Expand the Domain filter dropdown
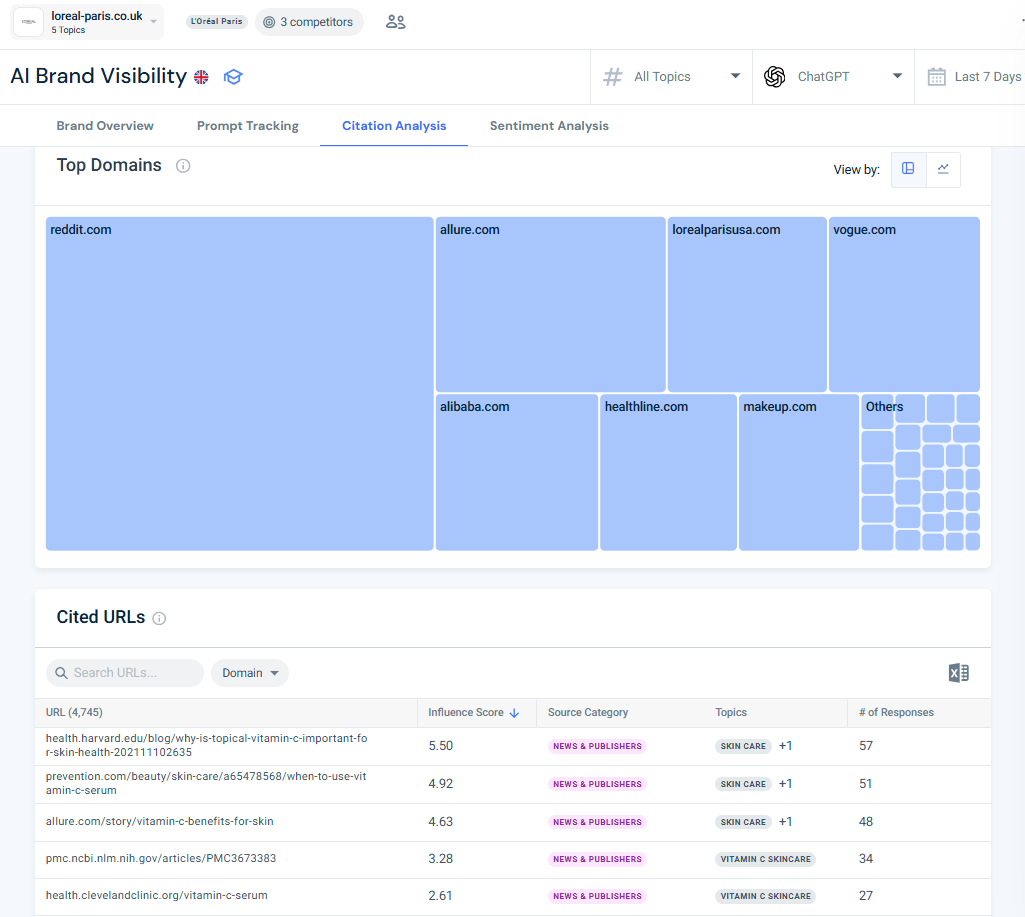Screen dimensions: 1025x917 (x=250, y=673)
